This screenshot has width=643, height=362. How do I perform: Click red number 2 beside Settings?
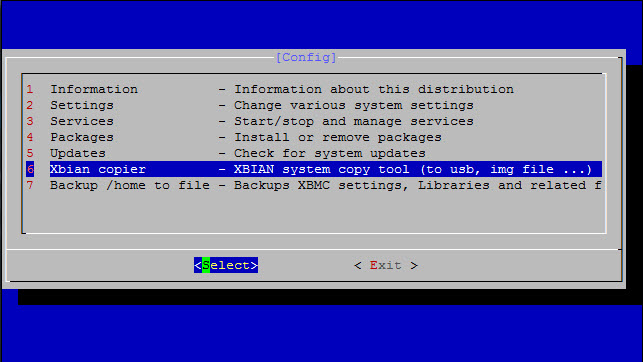click(30, 105)
